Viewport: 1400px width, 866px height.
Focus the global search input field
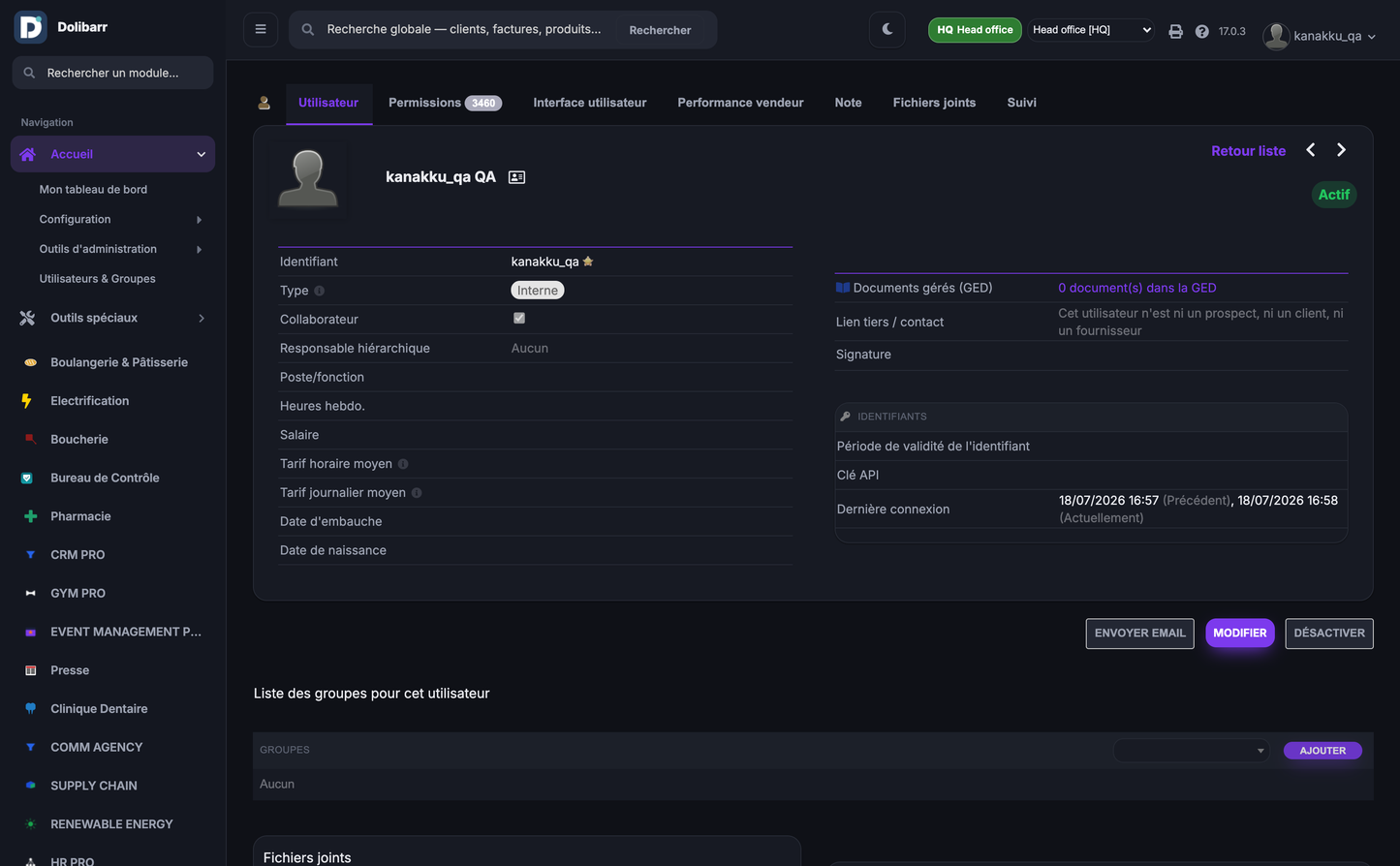(x=464, y=29)
